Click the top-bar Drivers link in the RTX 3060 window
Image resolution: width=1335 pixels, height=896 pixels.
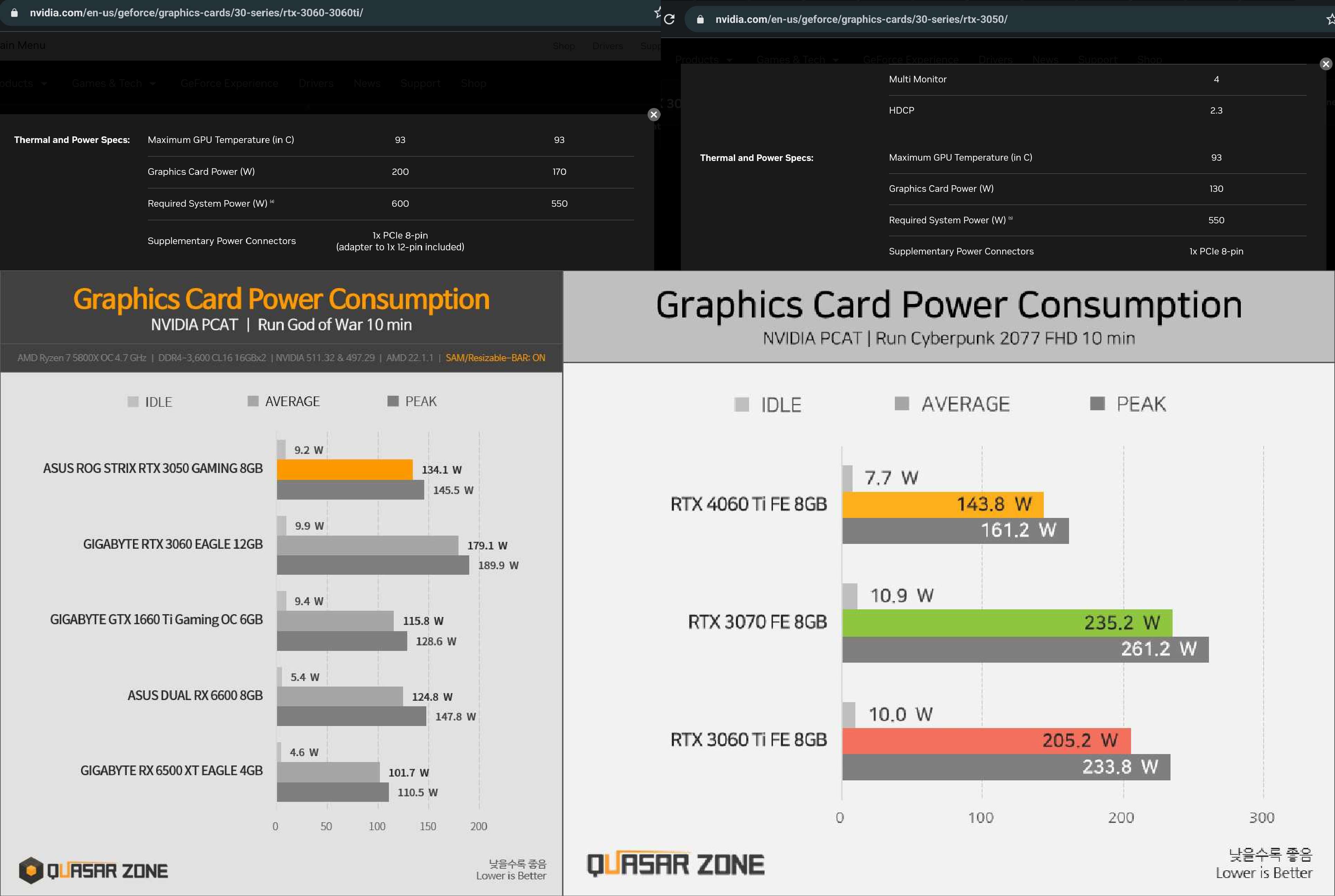click(607, 46)
